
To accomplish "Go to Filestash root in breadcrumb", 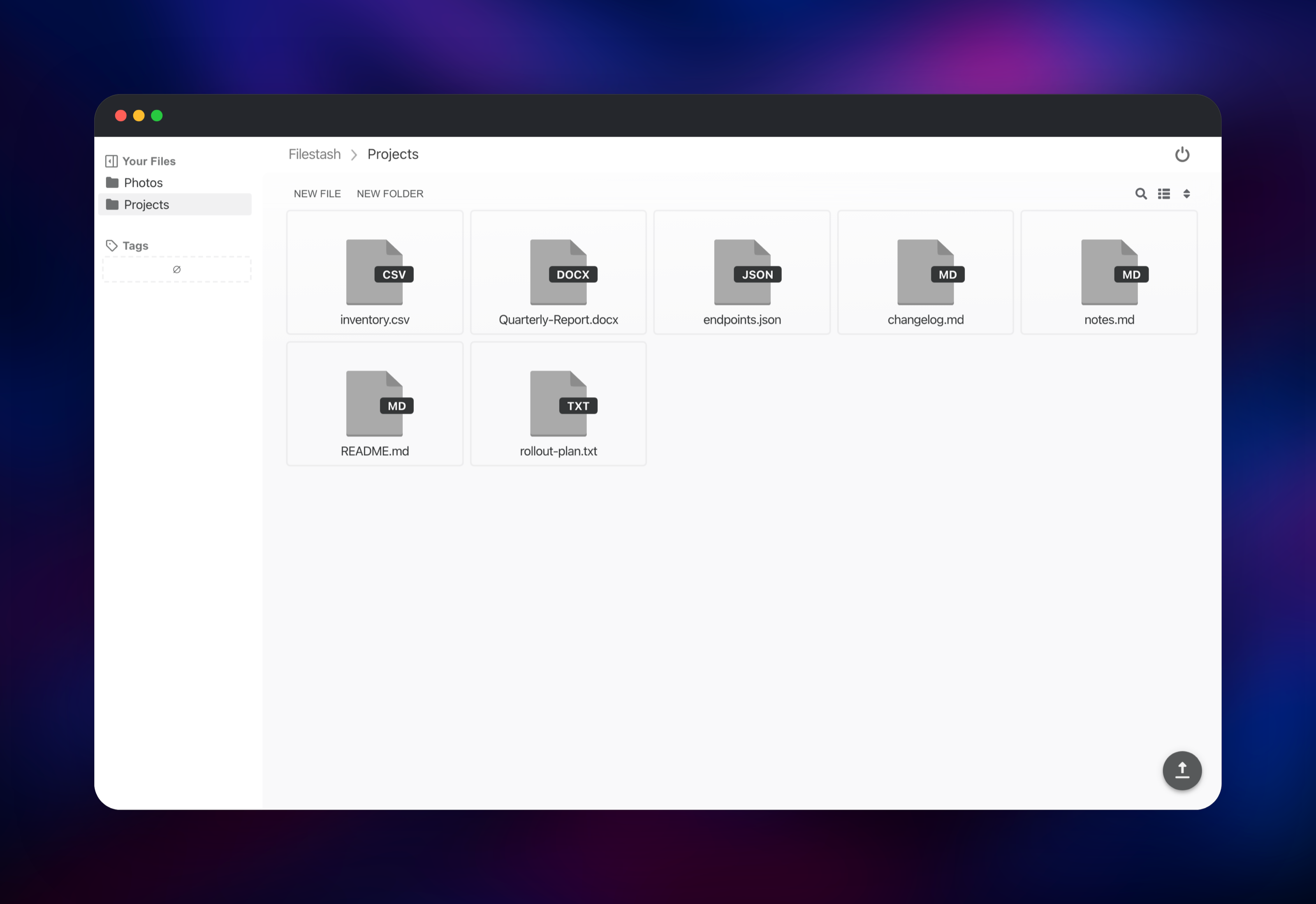I will coord(315,154).
